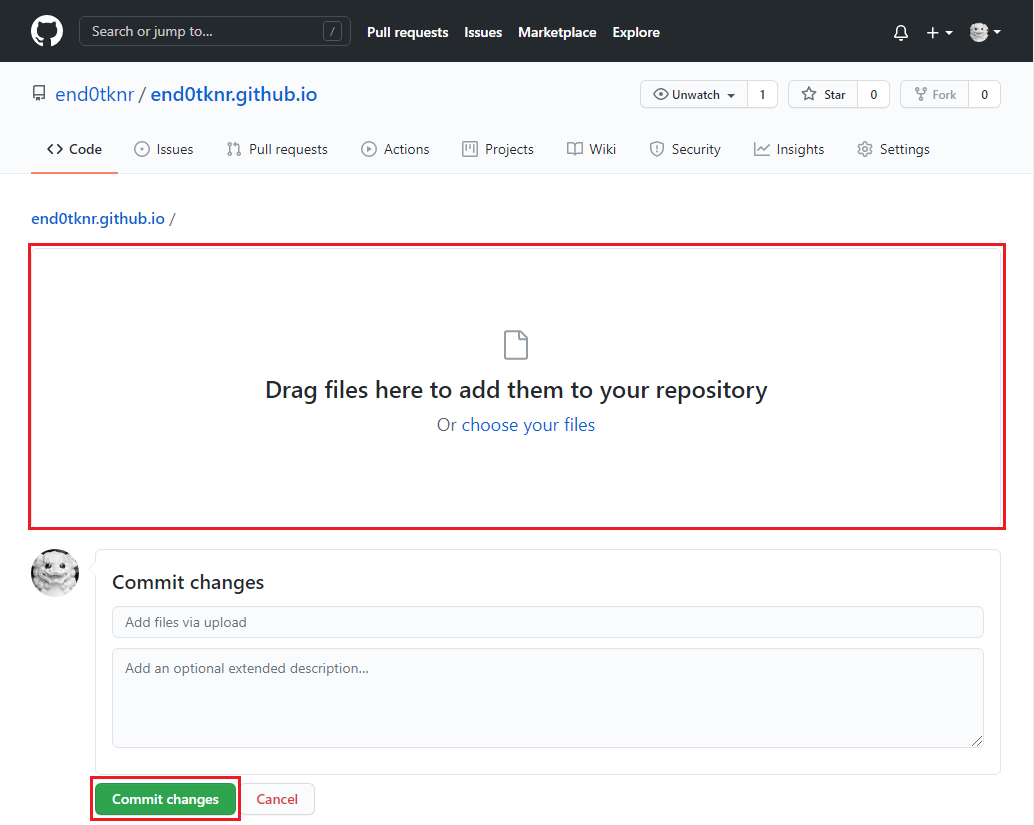The image size is (1034, 825).
Task: Click the Settings gear icon
Action: point(865,150)
